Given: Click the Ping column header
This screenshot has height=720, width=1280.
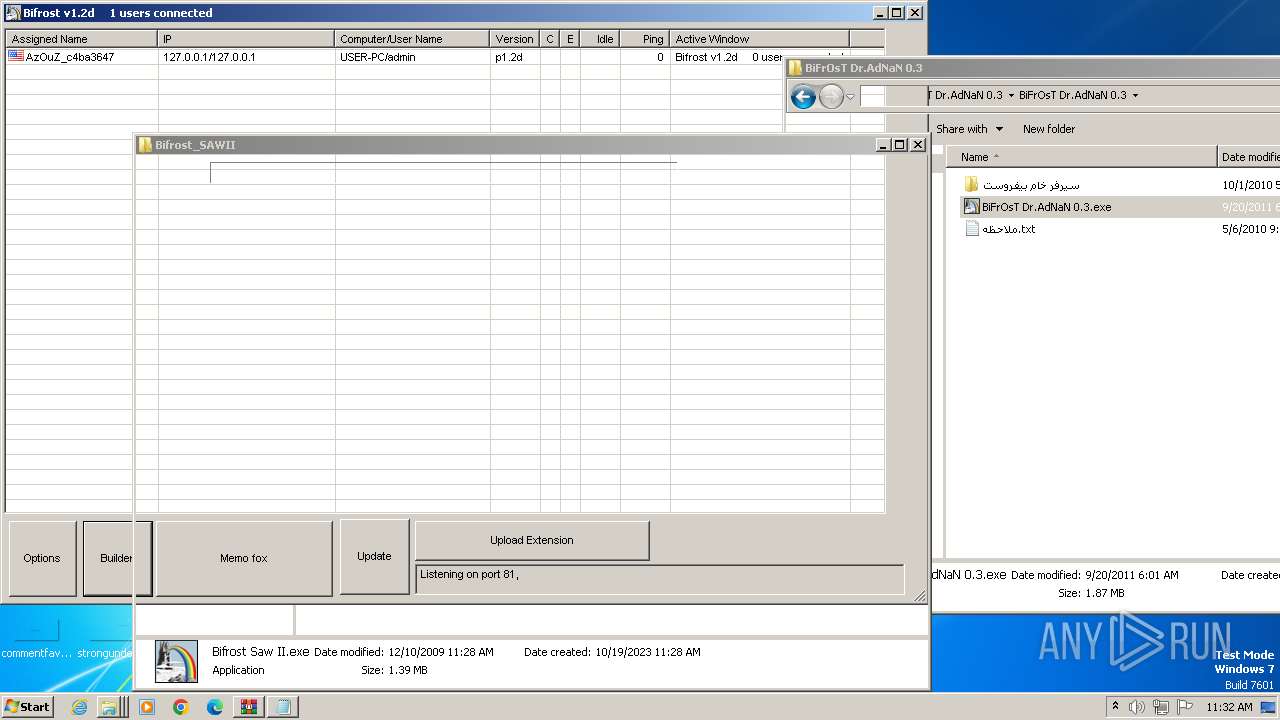Looking at the screenshot, I should pos(645,39).
